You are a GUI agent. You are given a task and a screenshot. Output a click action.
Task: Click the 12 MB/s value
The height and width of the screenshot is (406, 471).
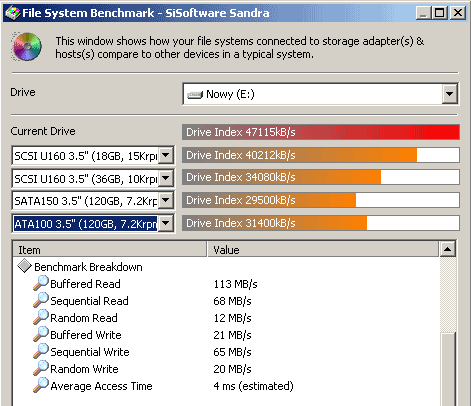(232, 318)
